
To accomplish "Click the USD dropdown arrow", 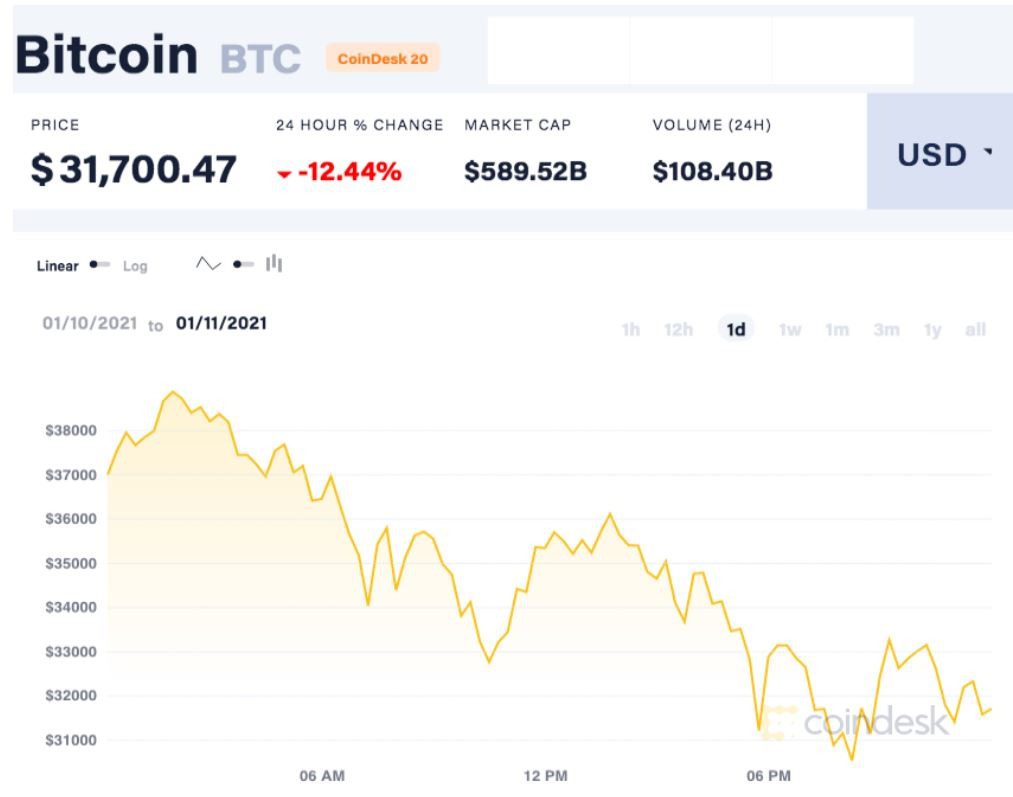I will (988, 153).
